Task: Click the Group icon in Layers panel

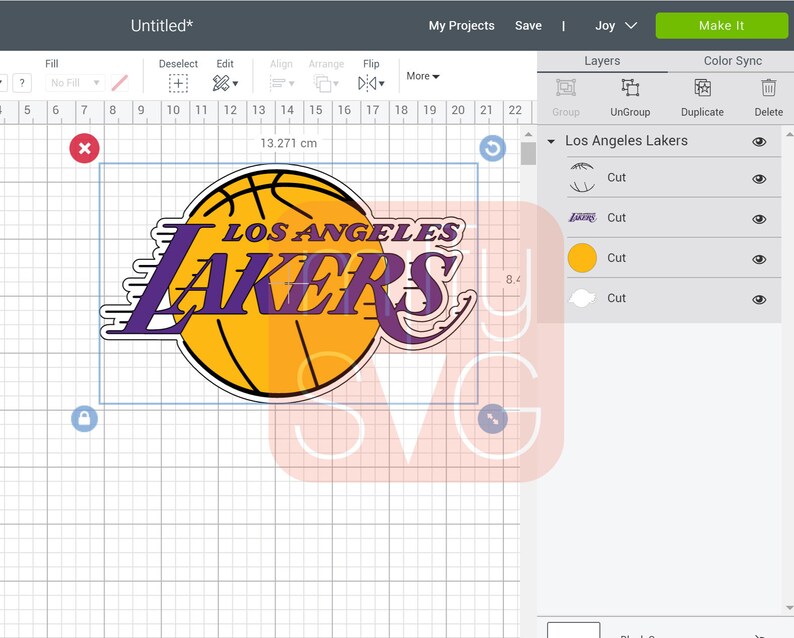Action: pyautogui.click(x=566, y=88)
